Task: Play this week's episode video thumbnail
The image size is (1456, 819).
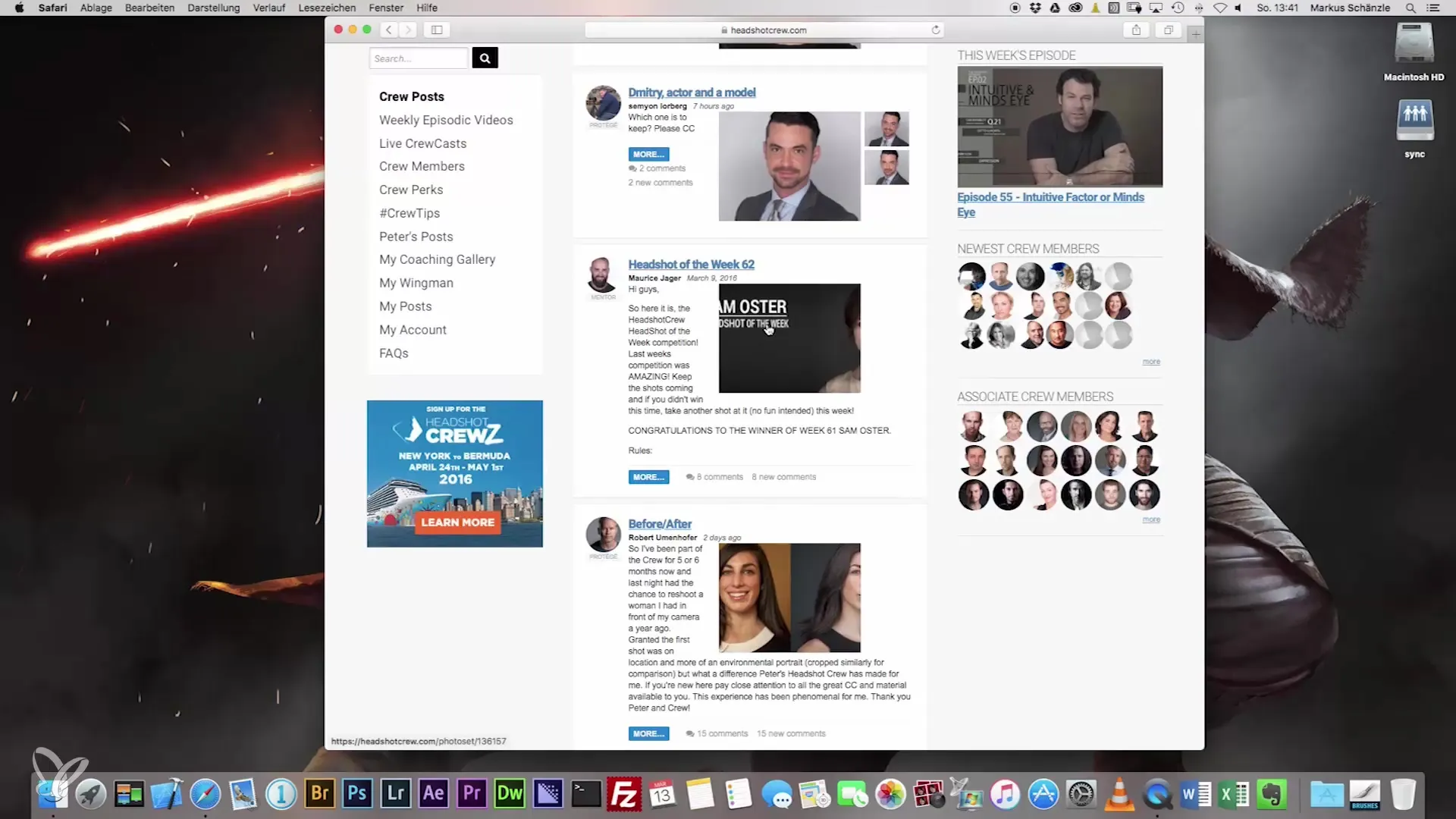Action: (x=1059, y=127)
